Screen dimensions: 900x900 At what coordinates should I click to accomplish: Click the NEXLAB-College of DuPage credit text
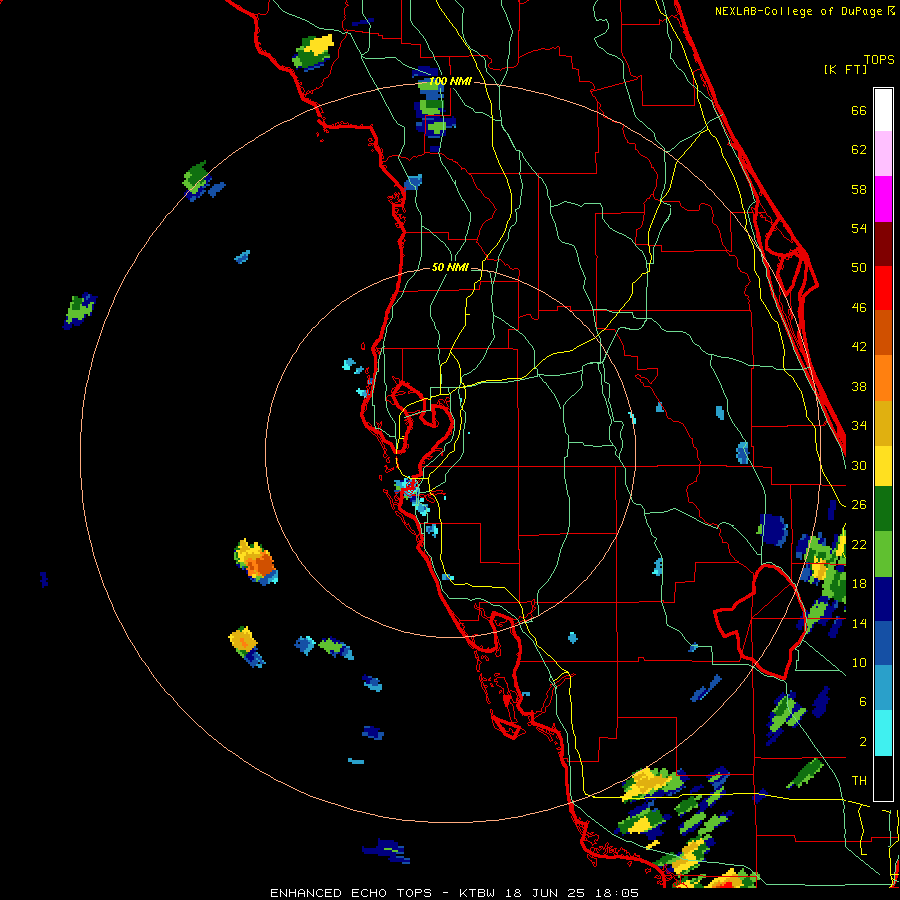click(x=804, y=11)
